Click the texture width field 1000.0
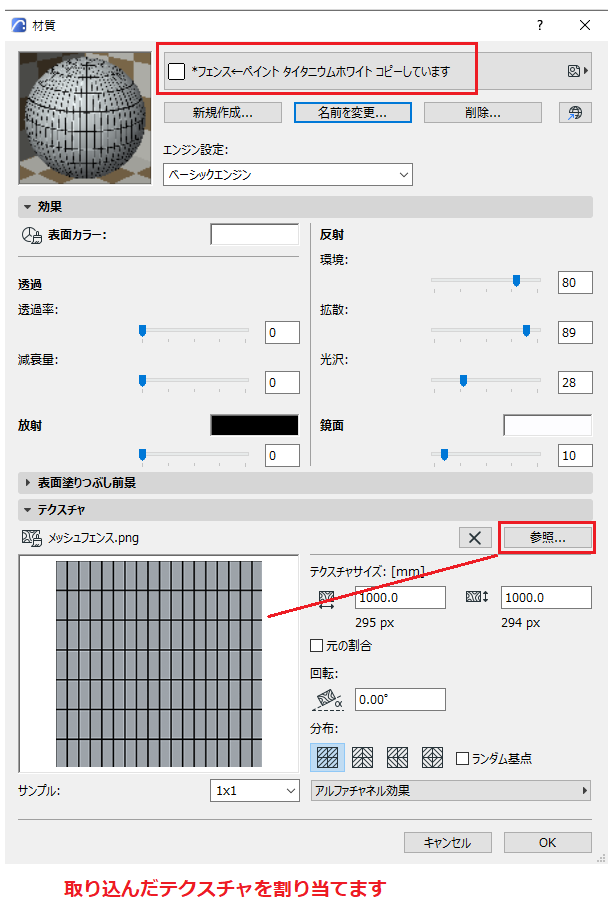This screenshot has width=613, height=910. (x=401, y=597)
